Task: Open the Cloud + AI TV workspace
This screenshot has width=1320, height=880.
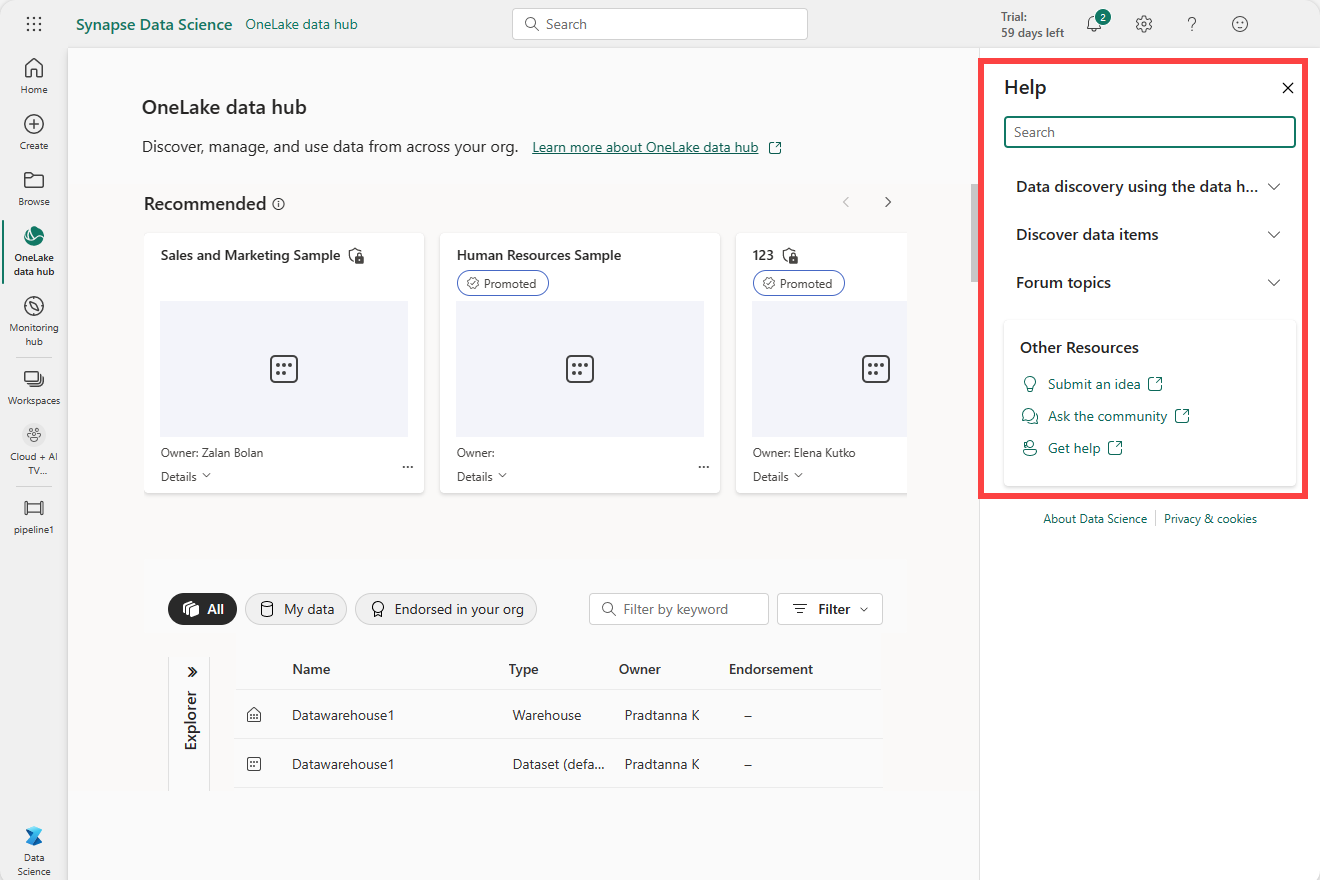Action: click(34, 449)
